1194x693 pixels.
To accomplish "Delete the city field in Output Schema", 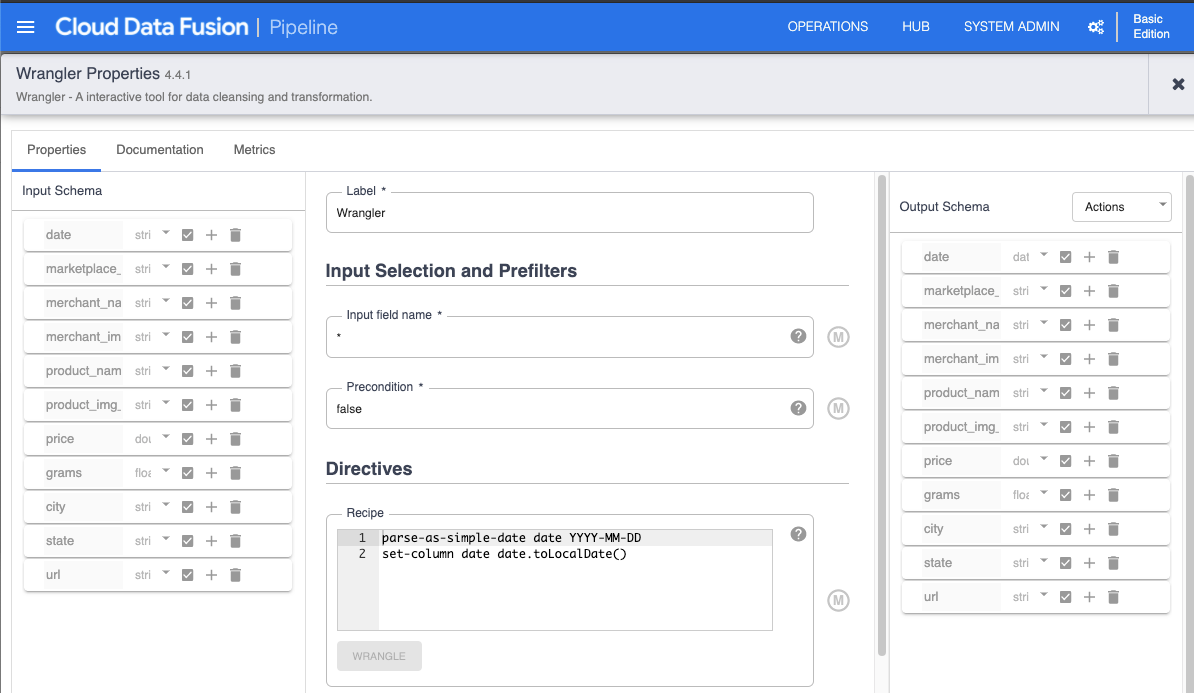I will (x=1113, y=529).
